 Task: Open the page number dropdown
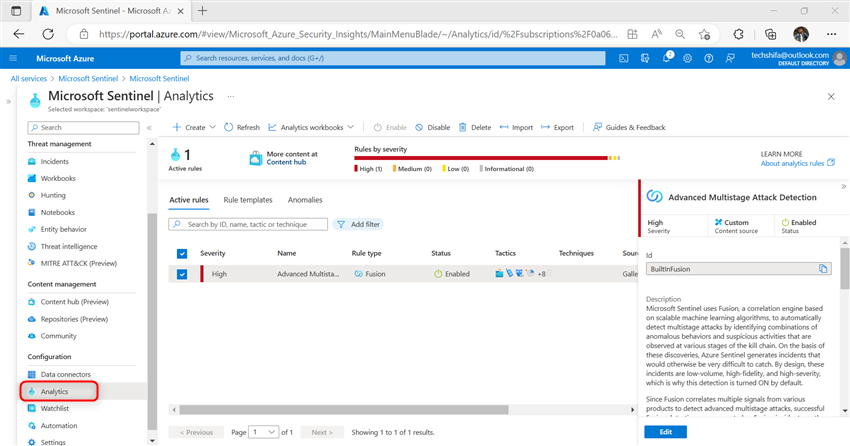coord(263,432)
